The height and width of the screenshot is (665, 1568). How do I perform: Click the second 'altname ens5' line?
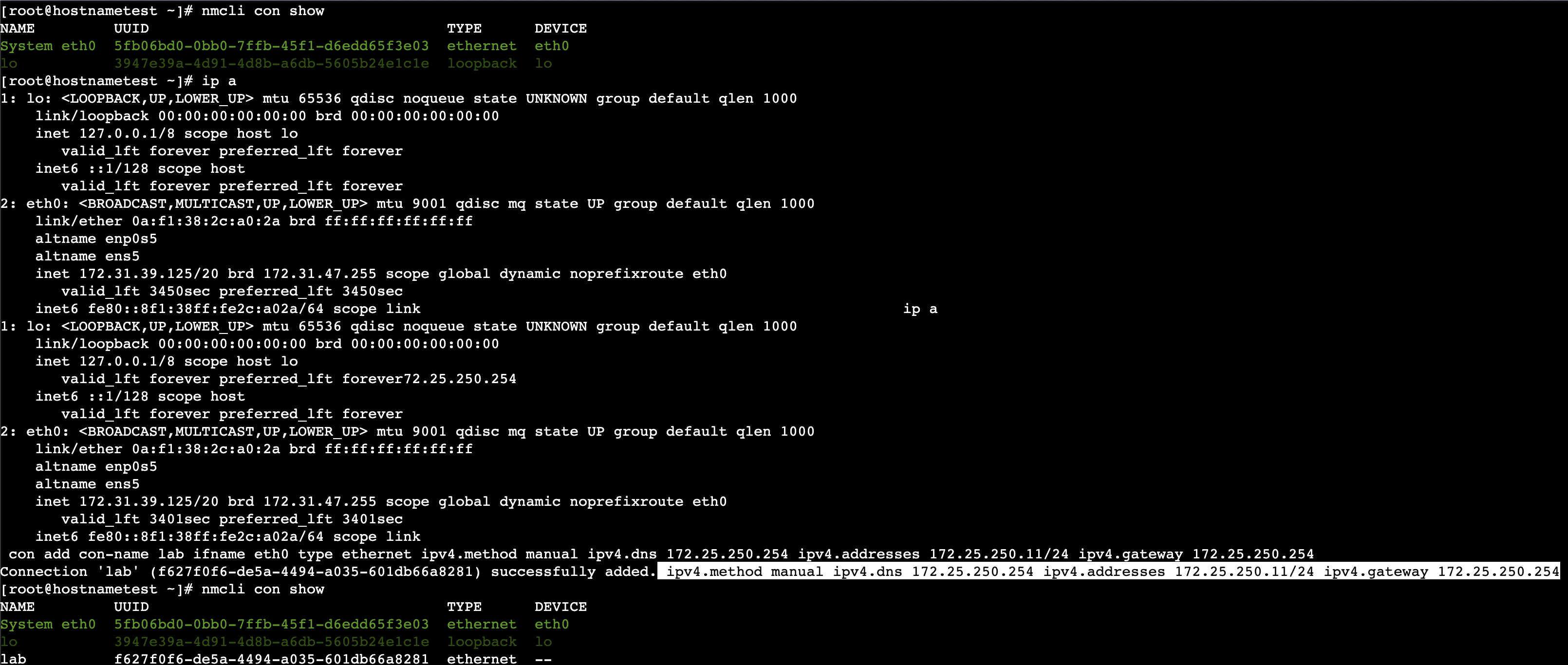click(x=87, y=484)
